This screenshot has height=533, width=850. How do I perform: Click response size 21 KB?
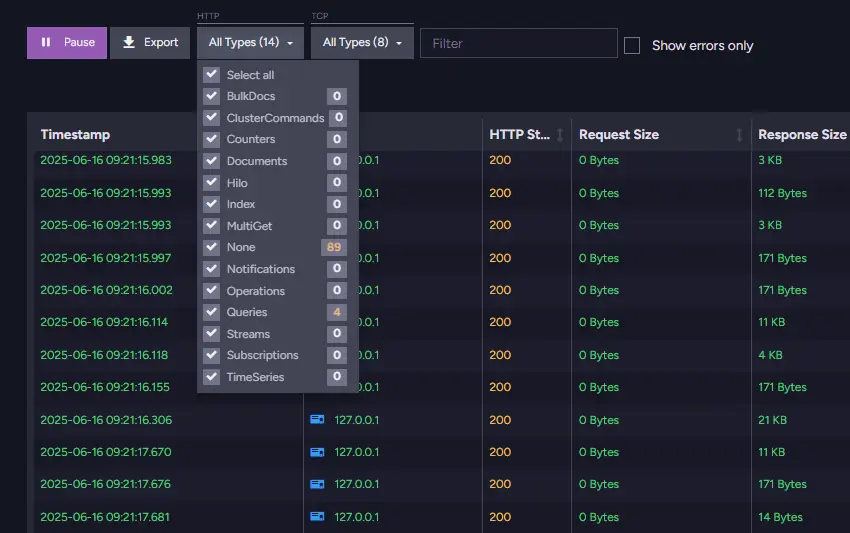(772, 420)
